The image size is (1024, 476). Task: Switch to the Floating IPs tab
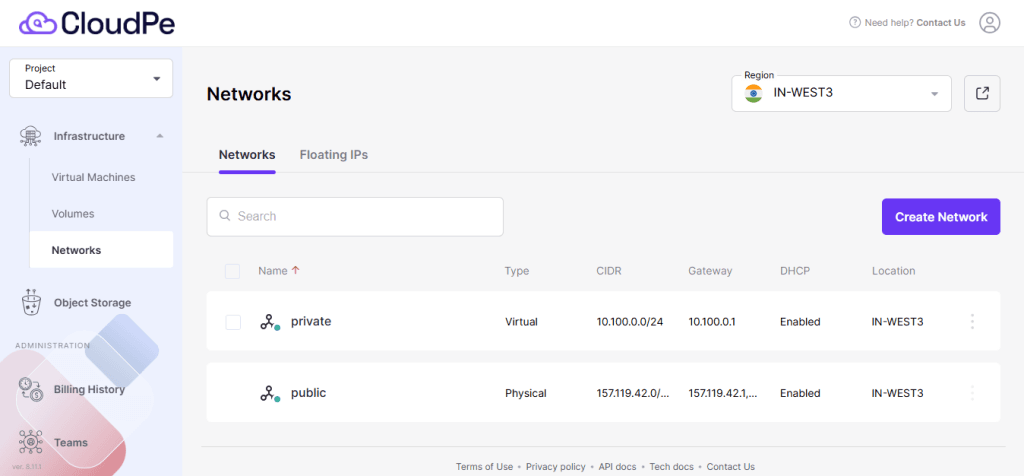[x=333, y=155]
